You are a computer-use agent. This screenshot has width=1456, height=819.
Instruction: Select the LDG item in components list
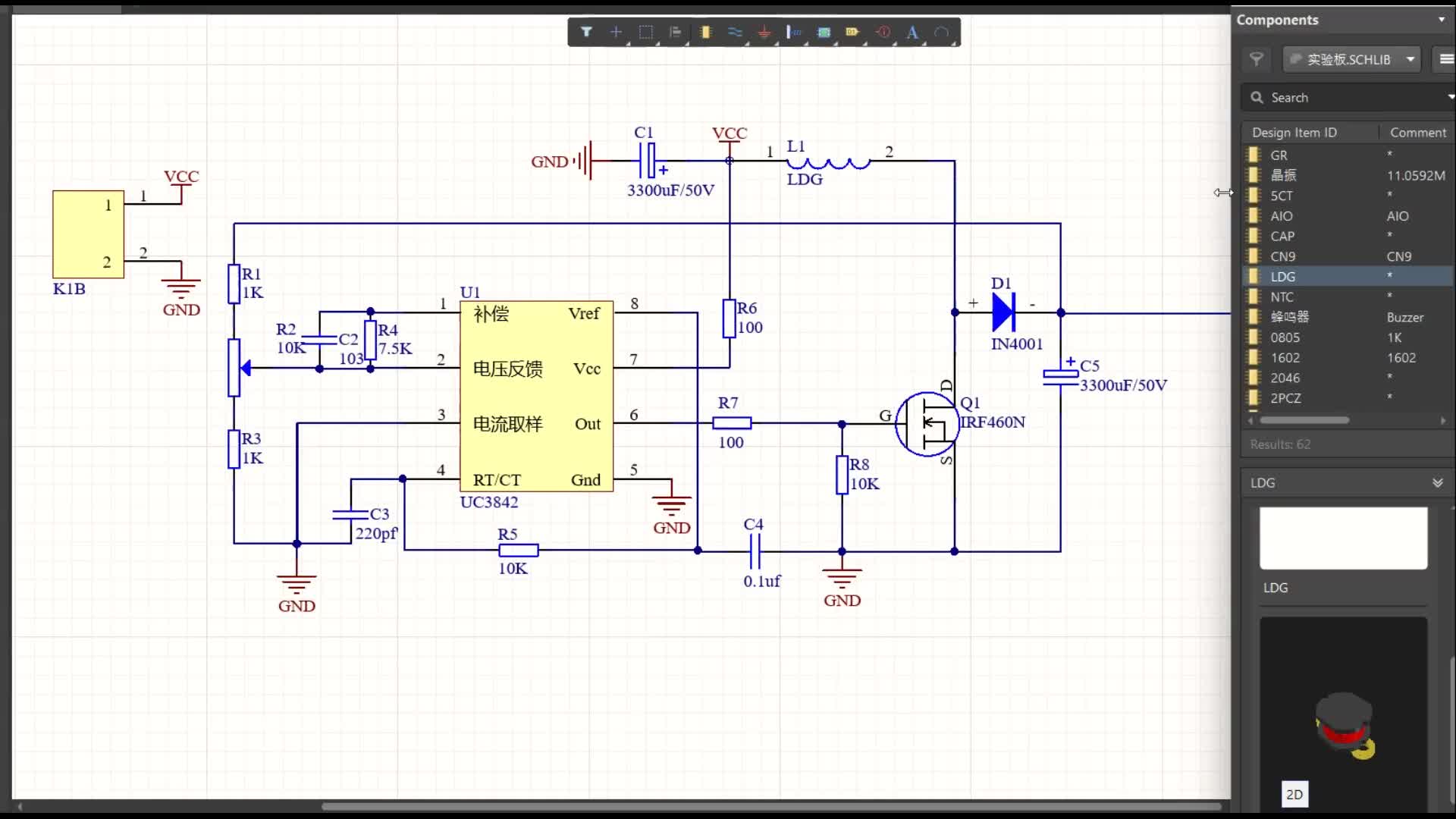[x=1283, y=276]
